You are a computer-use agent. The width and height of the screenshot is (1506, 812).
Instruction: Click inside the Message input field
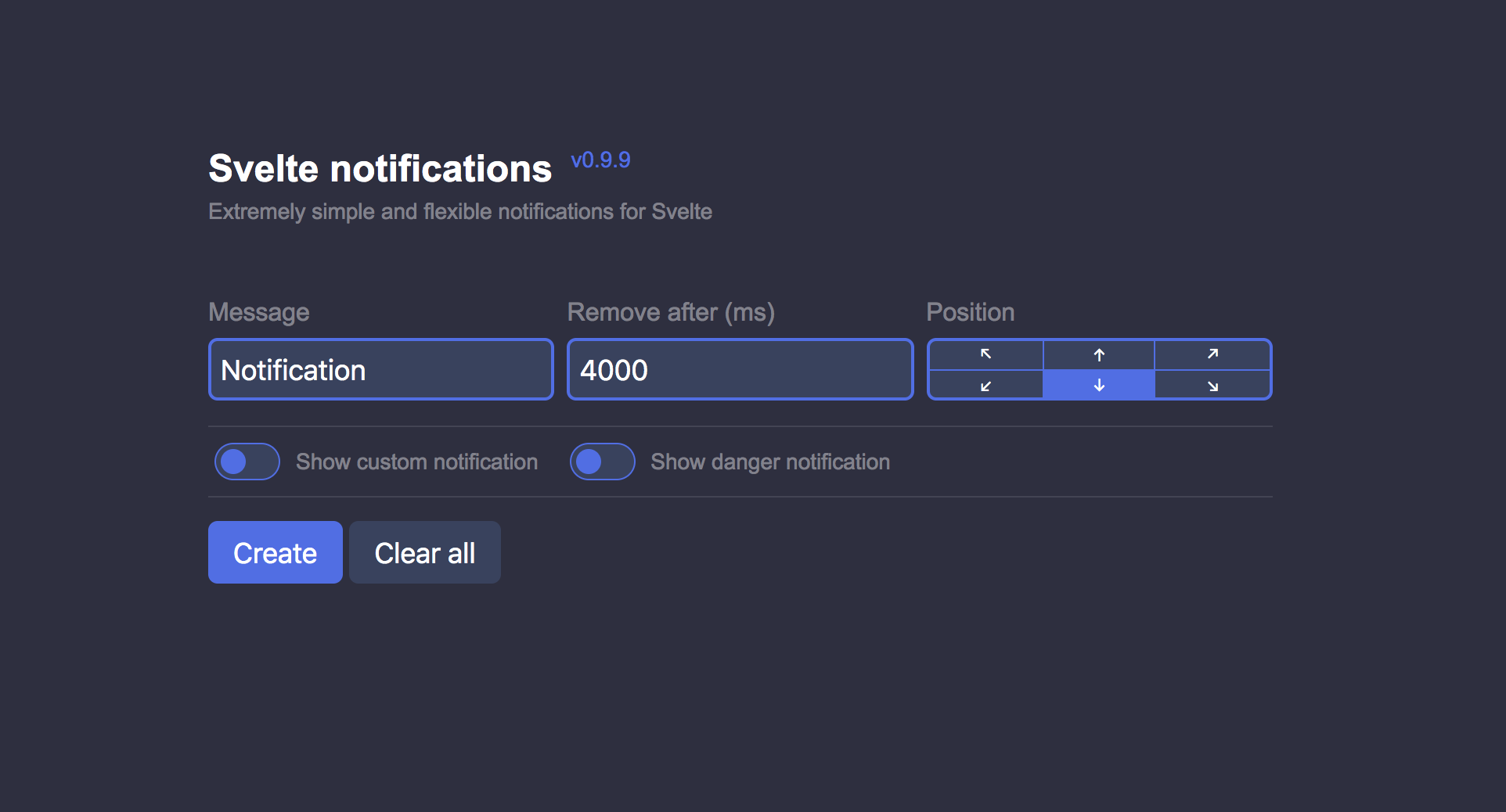(x=380, y=369)
